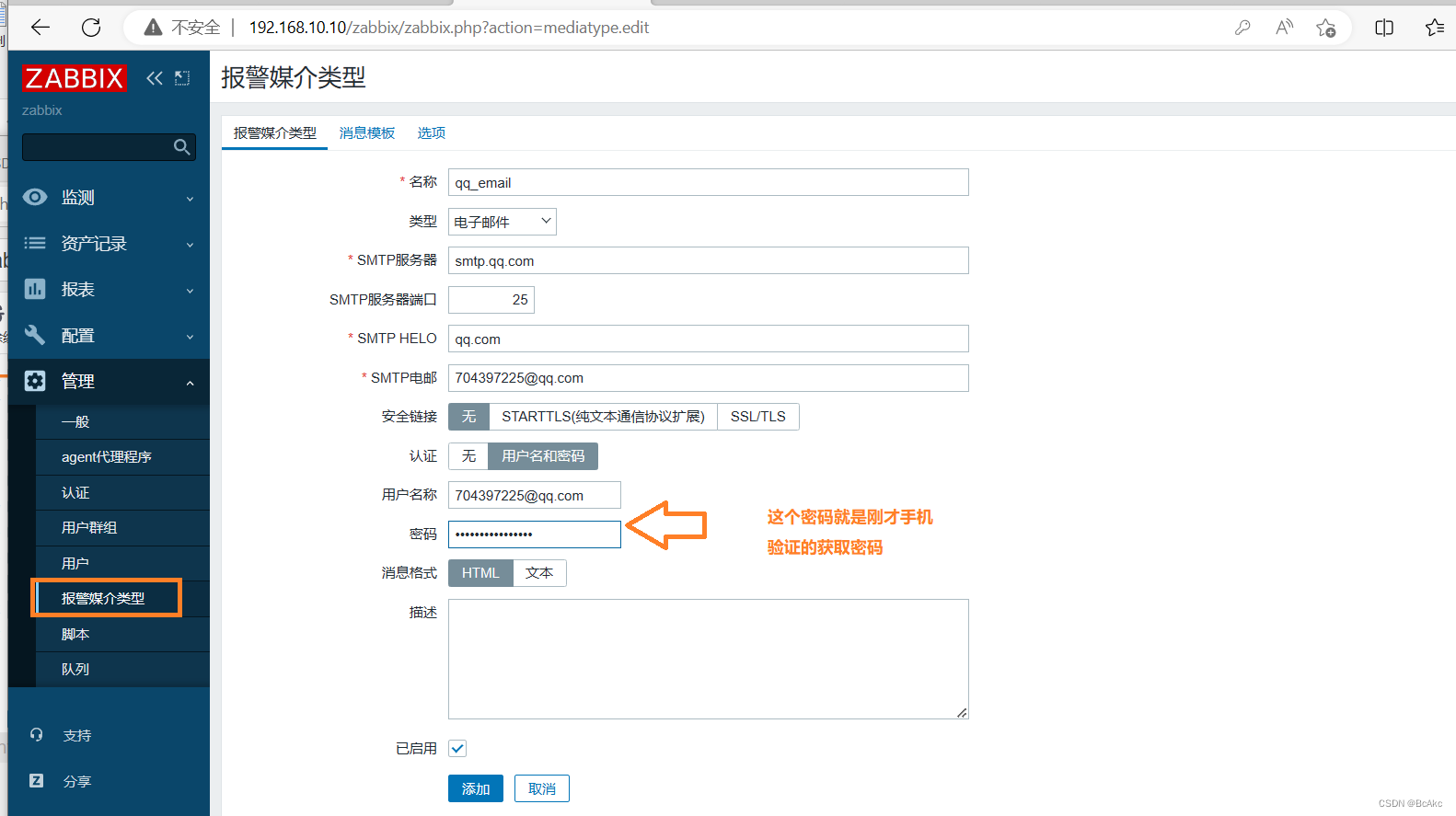This screenshot has height=816, width=1456.
Task: Open the 分享 link
Action: pos(77,782)
